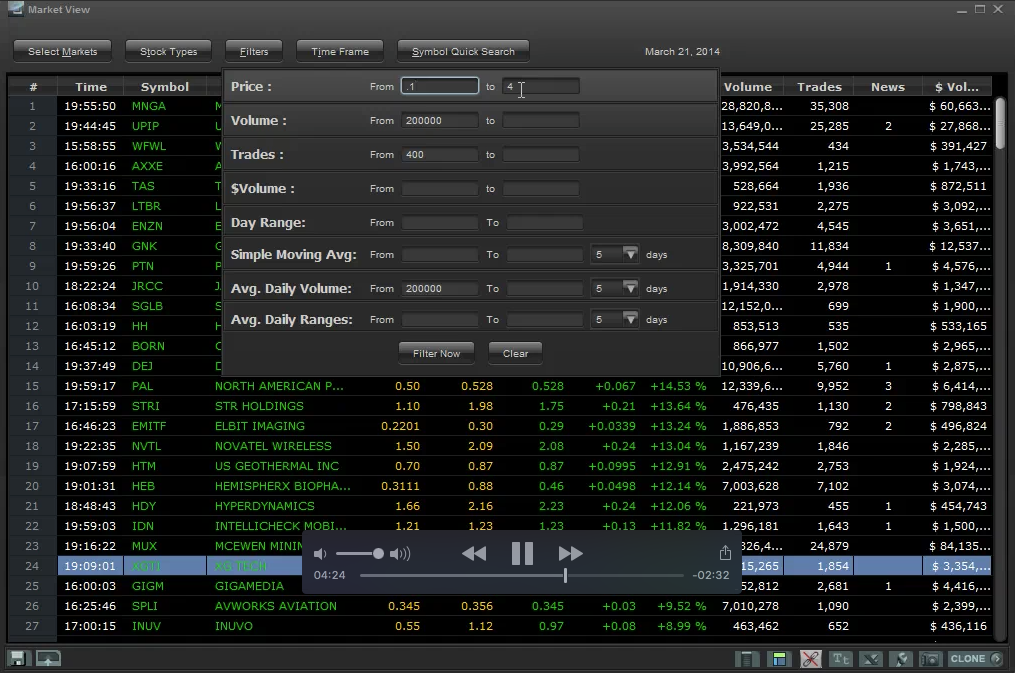Open the Select Markets menu

pyautogui.click(x=62, y=51)
